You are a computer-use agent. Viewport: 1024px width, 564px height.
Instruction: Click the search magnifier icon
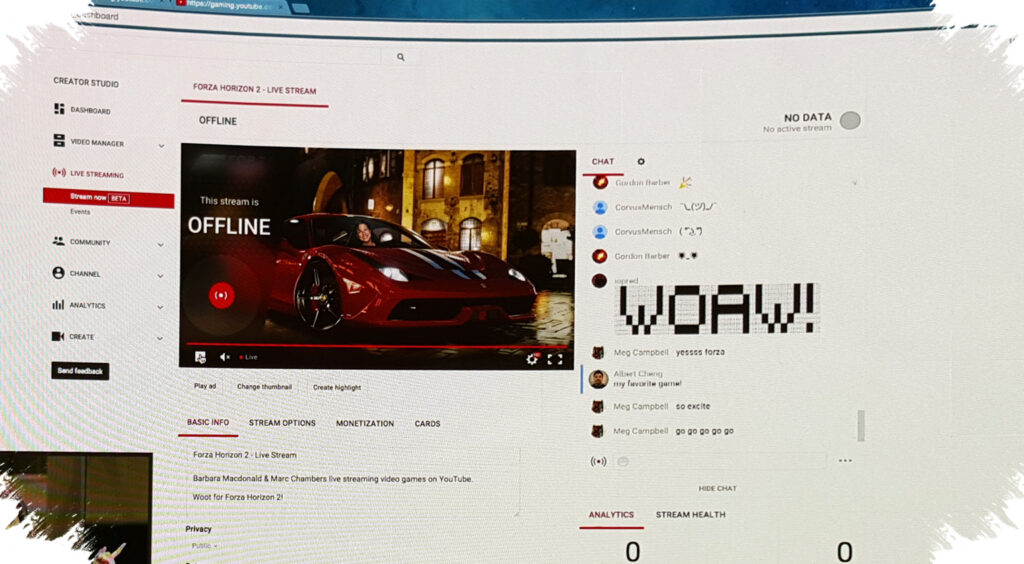(400, 57)
